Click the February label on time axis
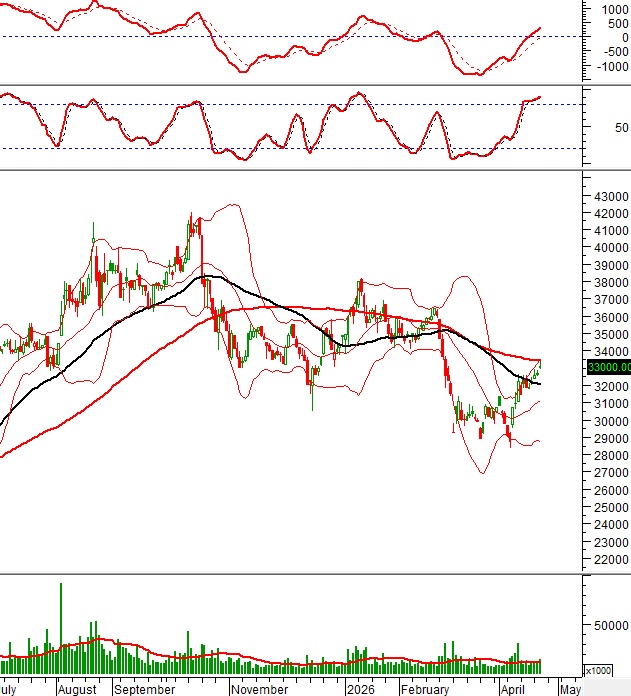631x696 pixels. (425, 689)
